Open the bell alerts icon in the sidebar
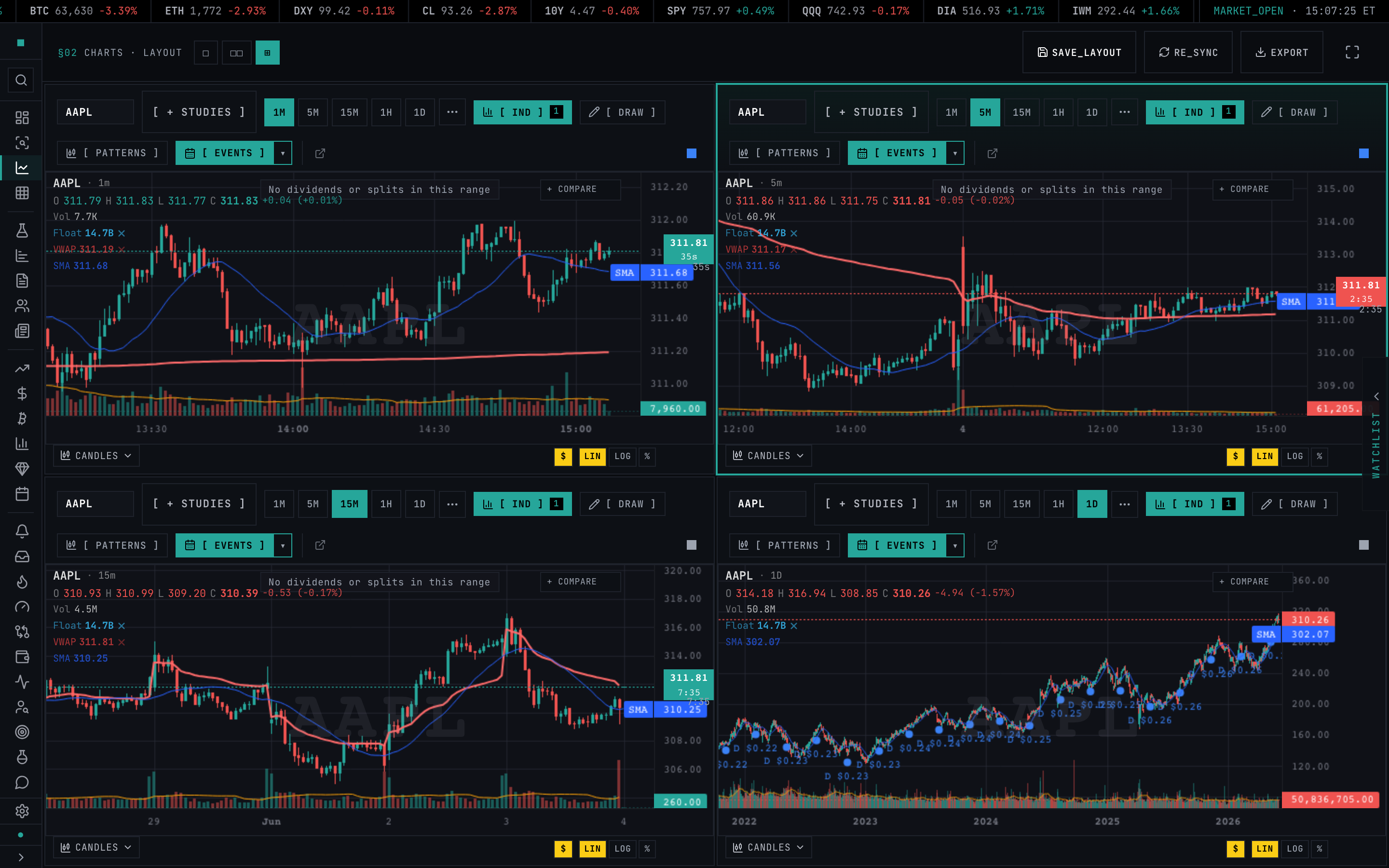Screen dimensions: 1389x868 pyautogui.click(x=22, y=531)
